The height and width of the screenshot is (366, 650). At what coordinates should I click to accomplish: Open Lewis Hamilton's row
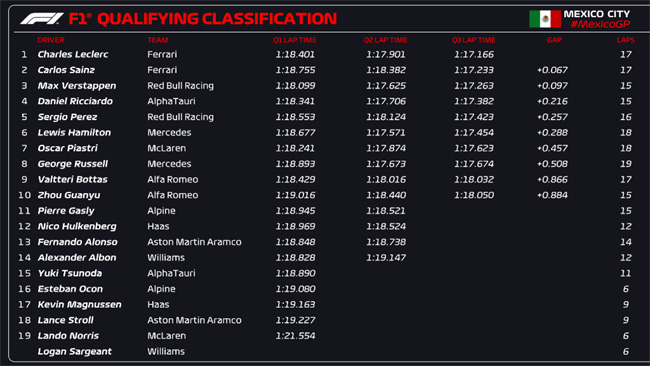[325, 133]
